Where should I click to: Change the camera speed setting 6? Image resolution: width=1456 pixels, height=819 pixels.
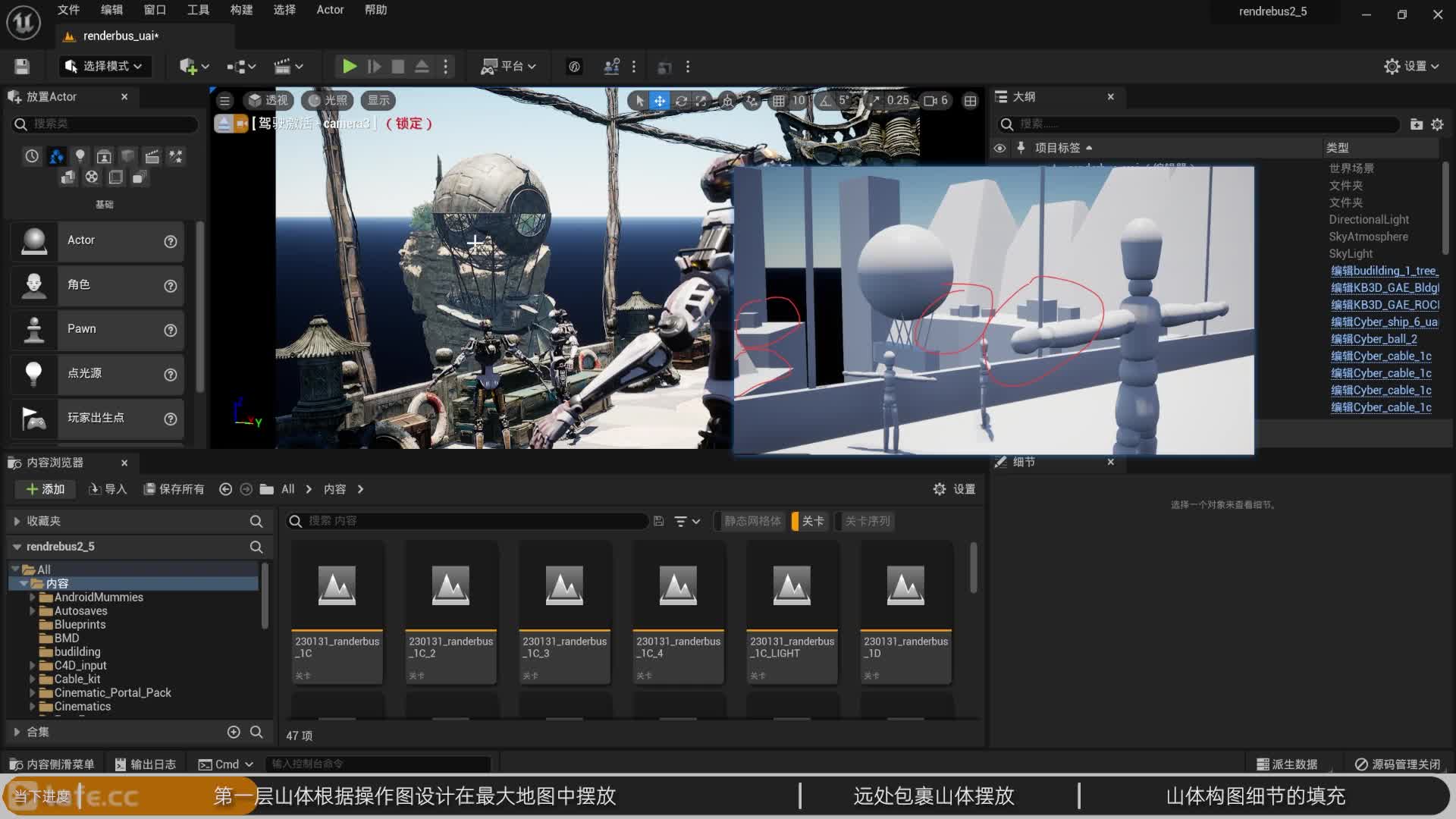(x=936, y=100)
